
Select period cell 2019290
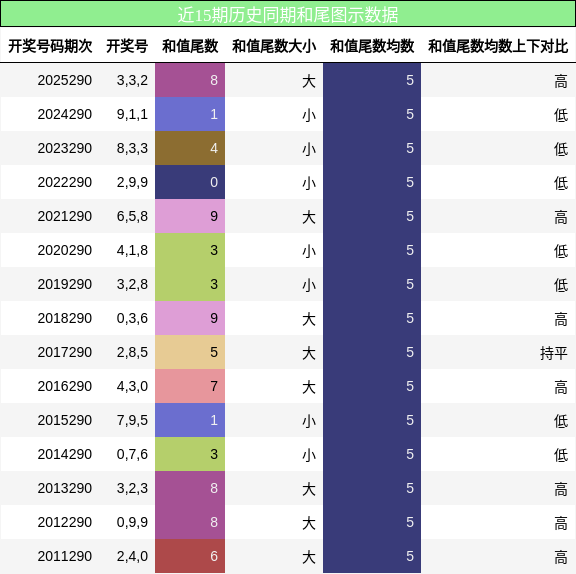(65, 284)
